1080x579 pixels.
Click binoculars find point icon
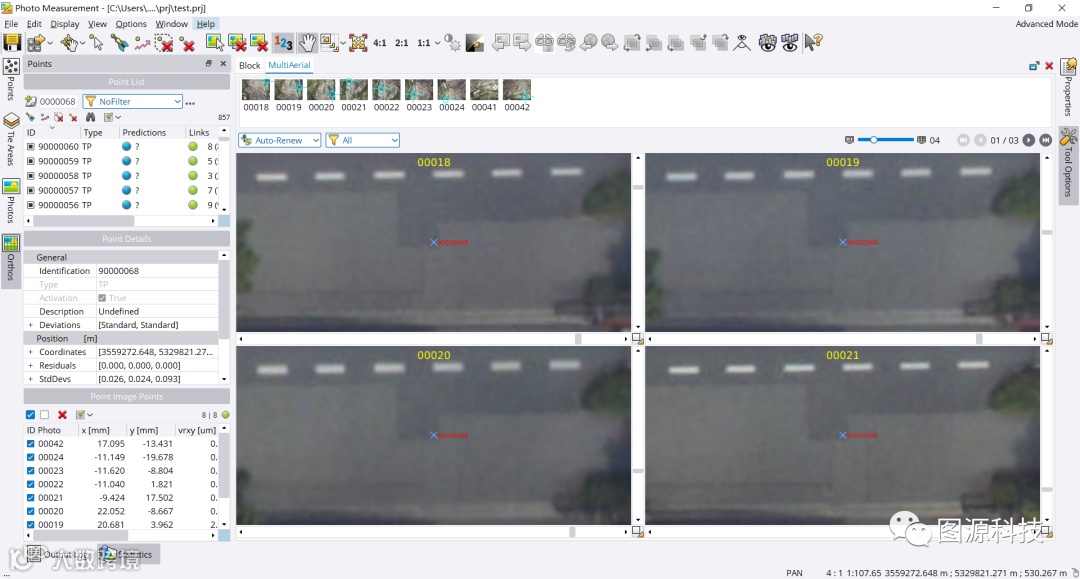90,117
